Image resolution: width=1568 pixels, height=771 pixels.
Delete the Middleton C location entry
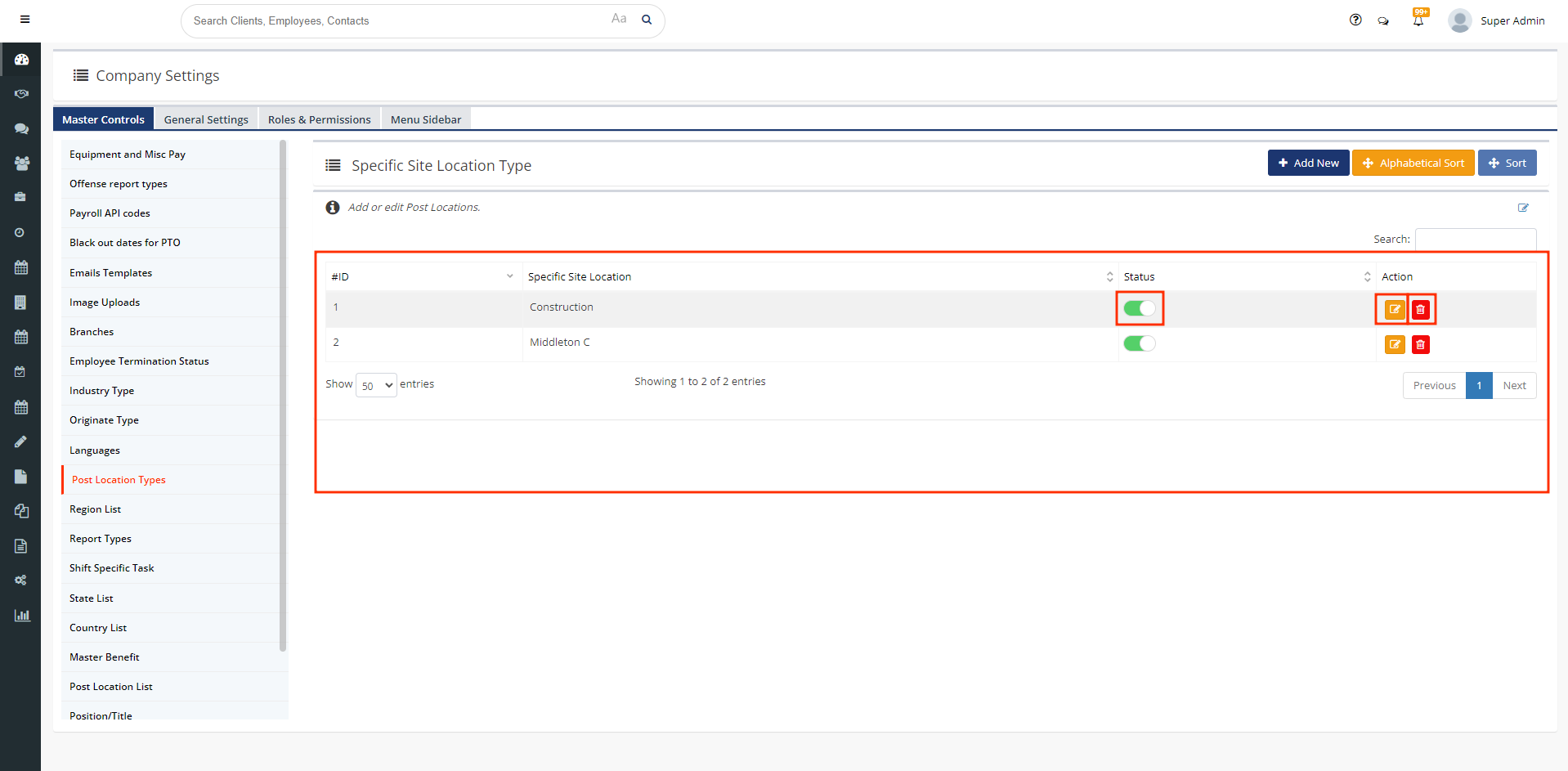click(x=1420, y=345)
